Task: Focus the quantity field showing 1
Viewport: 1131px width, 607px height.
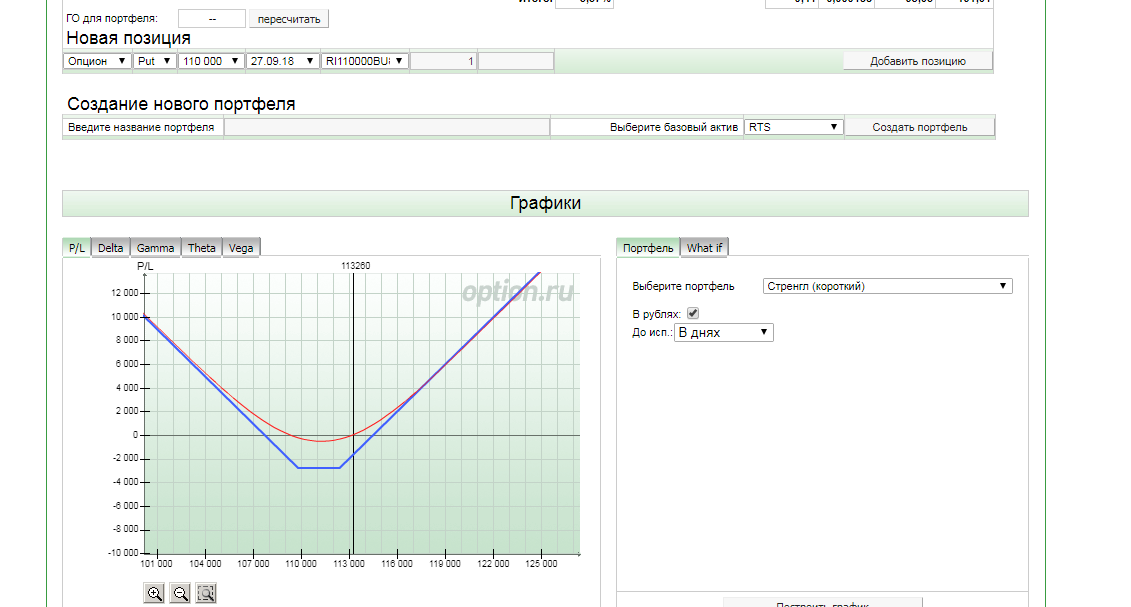Action: point(443,61)
